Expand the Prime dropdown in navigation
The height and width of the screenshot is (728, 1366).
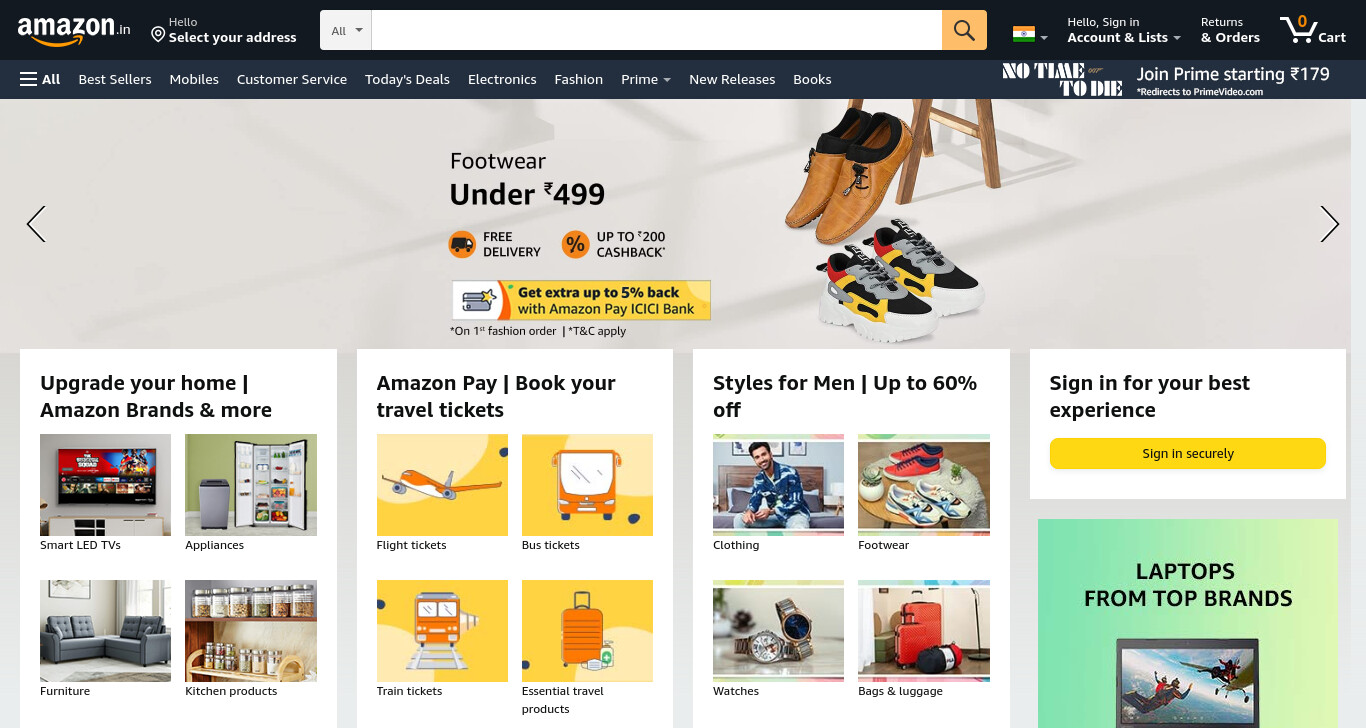coord(645,79)
